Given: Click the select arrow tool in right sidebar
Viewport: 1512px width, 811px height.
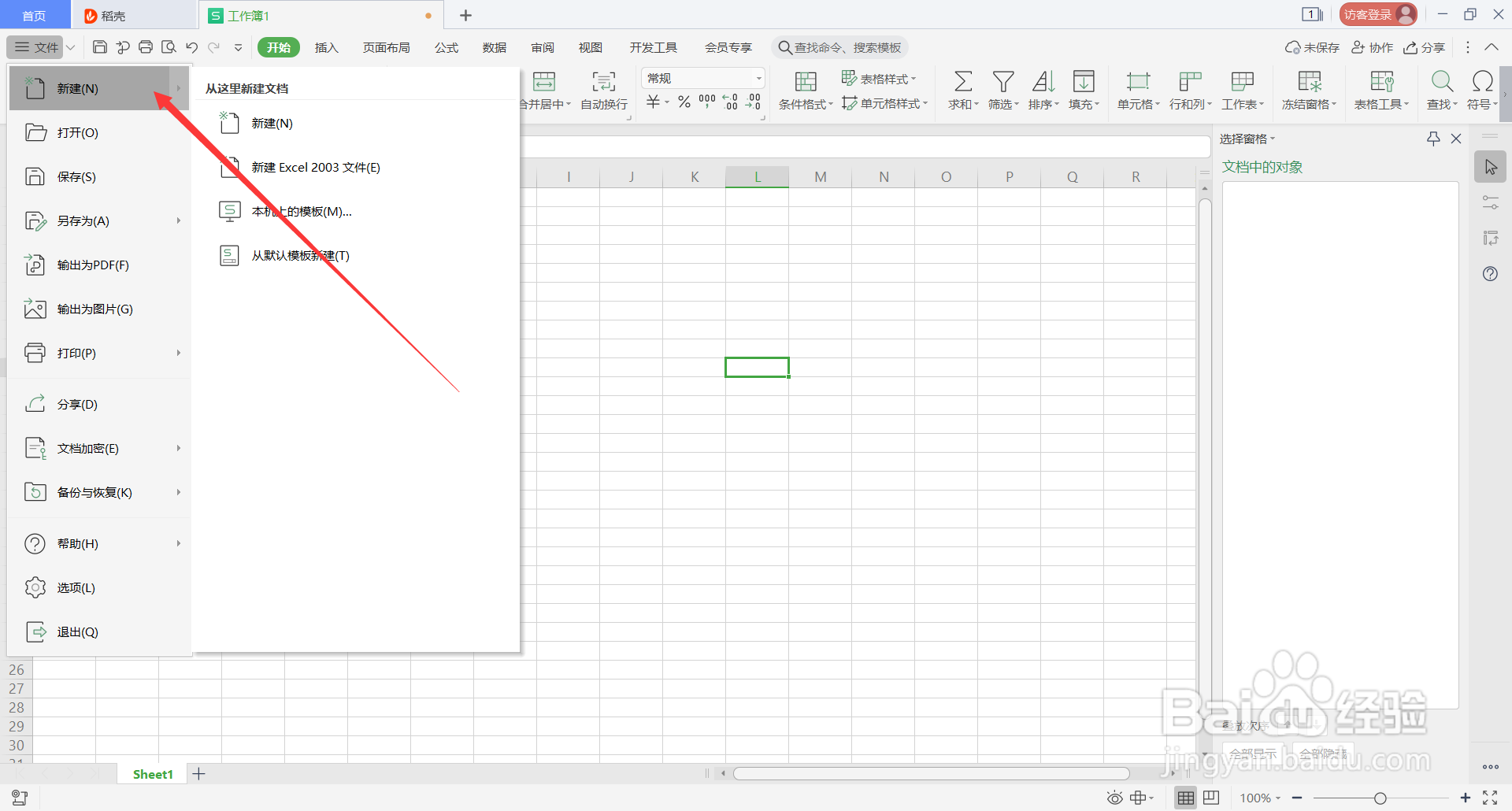Looking at the screenshot, I should 1490,167.
